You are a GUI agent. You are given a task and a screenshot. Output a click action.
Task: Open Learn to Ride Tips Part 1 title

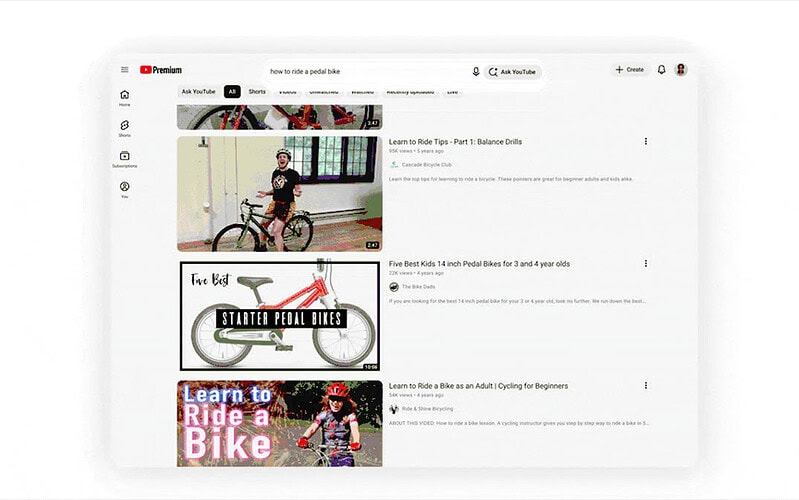(455, 142)
